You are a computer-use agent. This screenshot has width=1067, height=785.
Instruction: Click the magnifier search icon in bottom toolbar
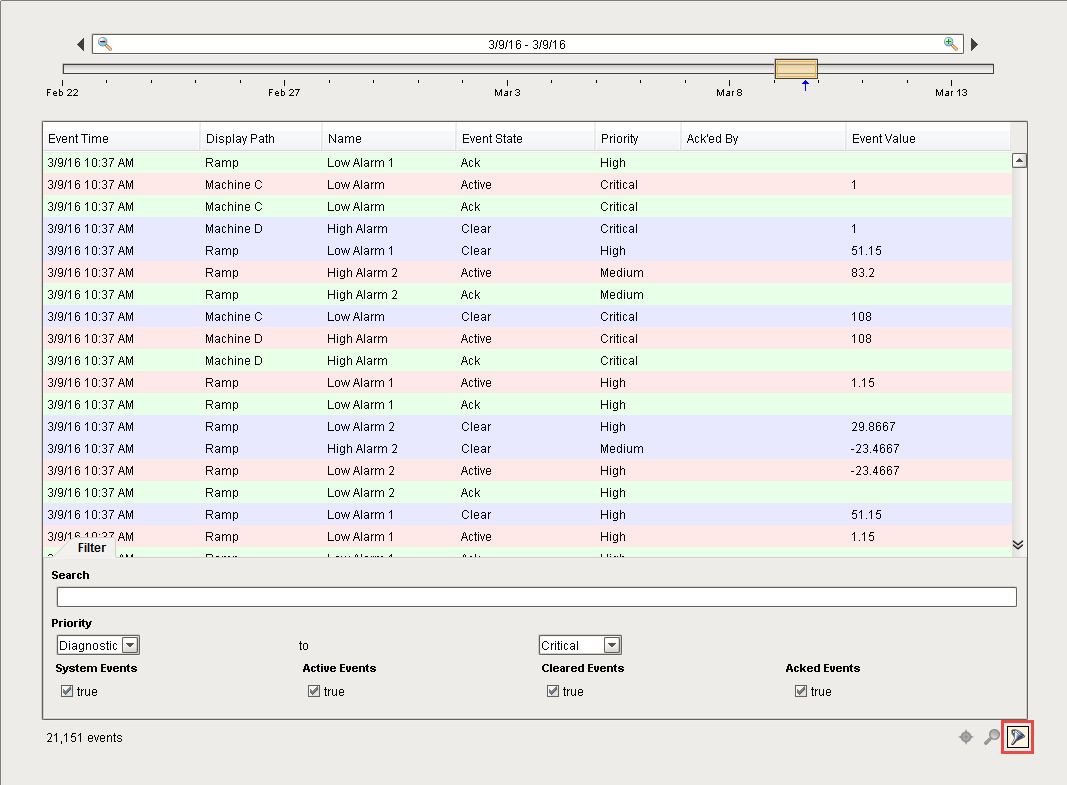[991, 737]
